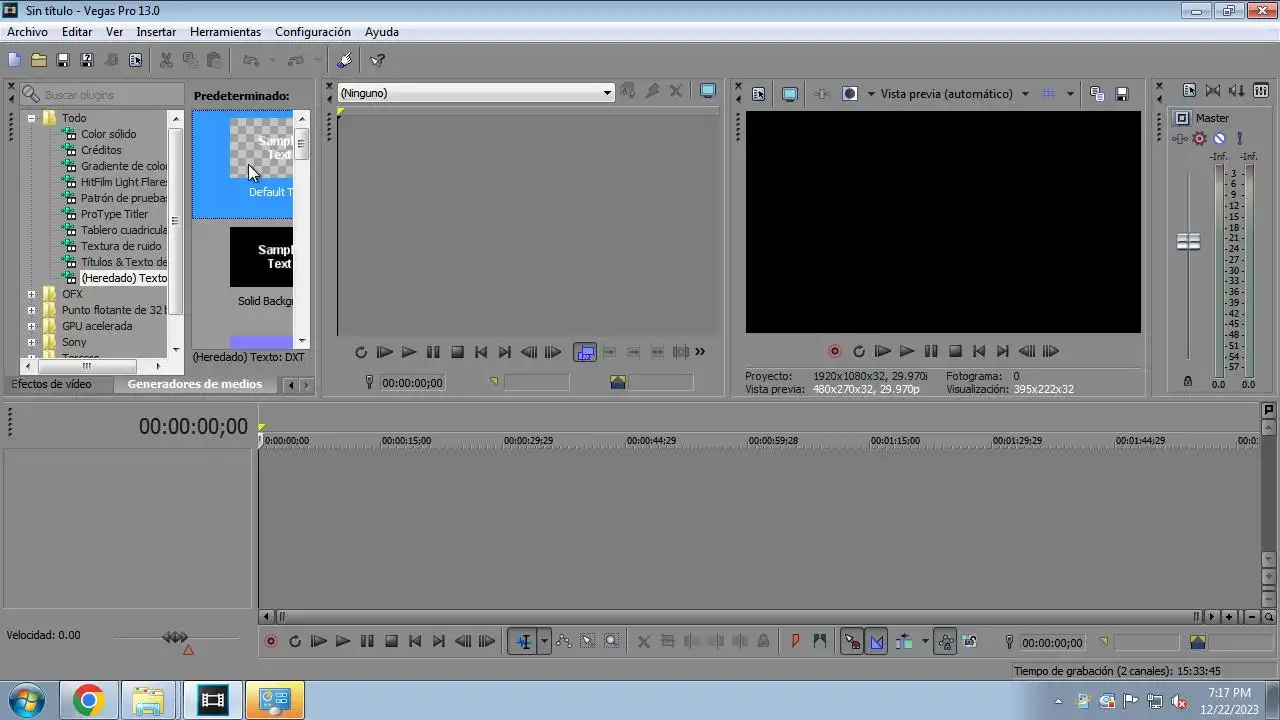1280x720 pixels.
Task: Expand the GPU acelerada folder
Action: click(x=31, y=326)
